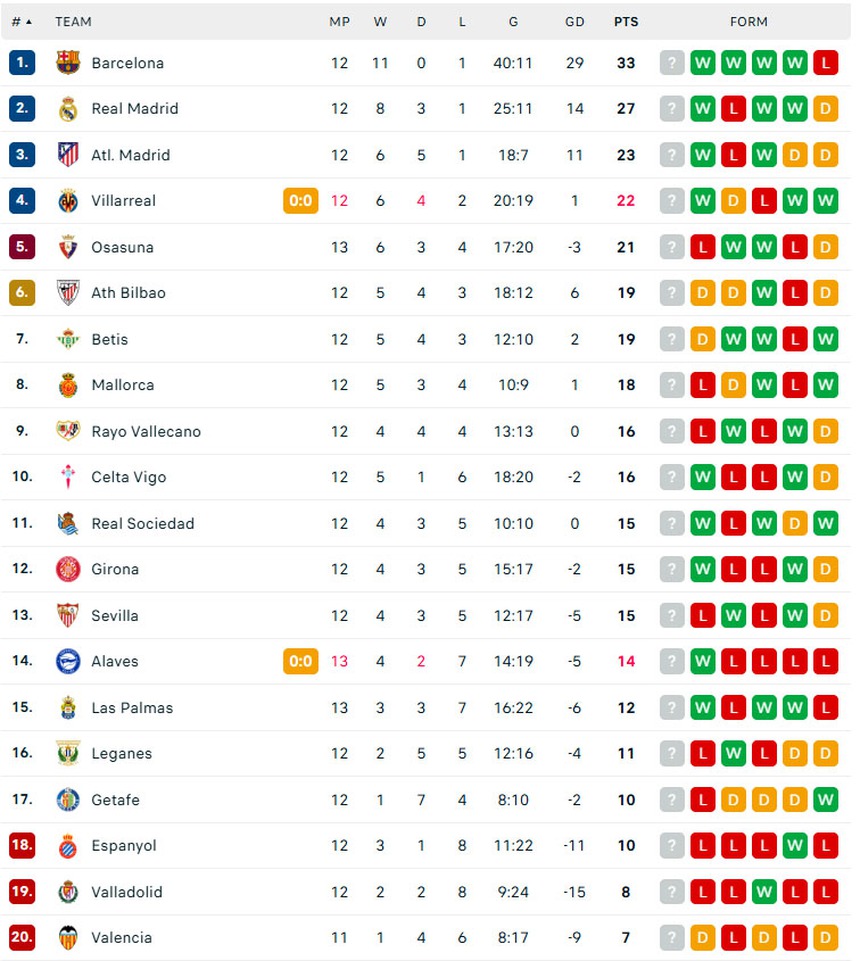This screenshot has height=961, width=860.
Task: Open the Rayo Vallecano team link
Action: pos(146,432)
